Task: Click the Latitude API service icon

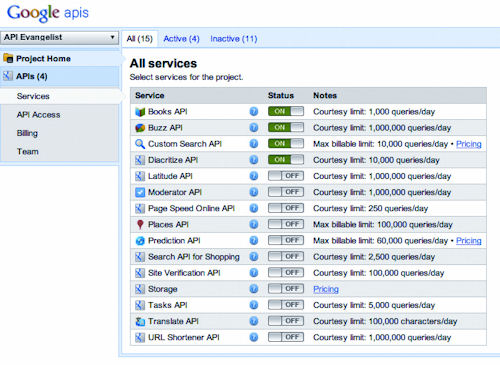Action: pos(140,176)
